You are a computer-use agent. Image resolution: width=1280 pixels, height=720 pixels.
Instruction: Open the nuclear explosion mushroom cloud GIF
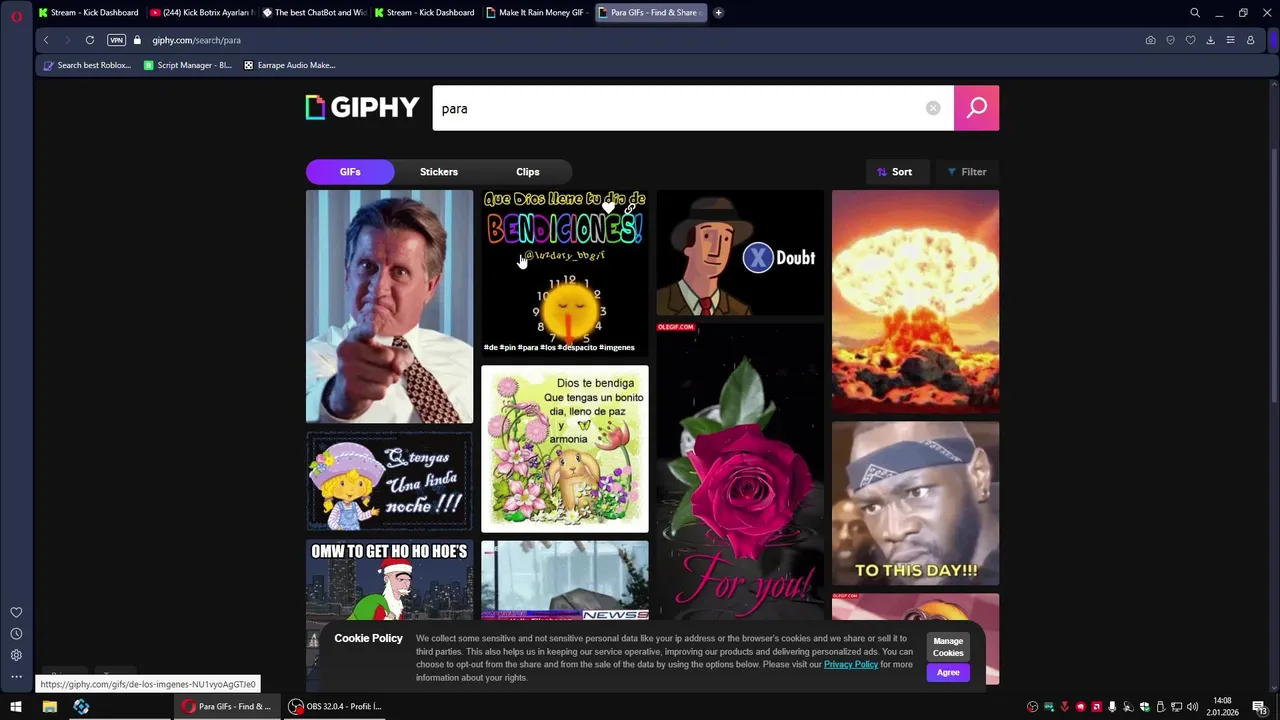915,302
